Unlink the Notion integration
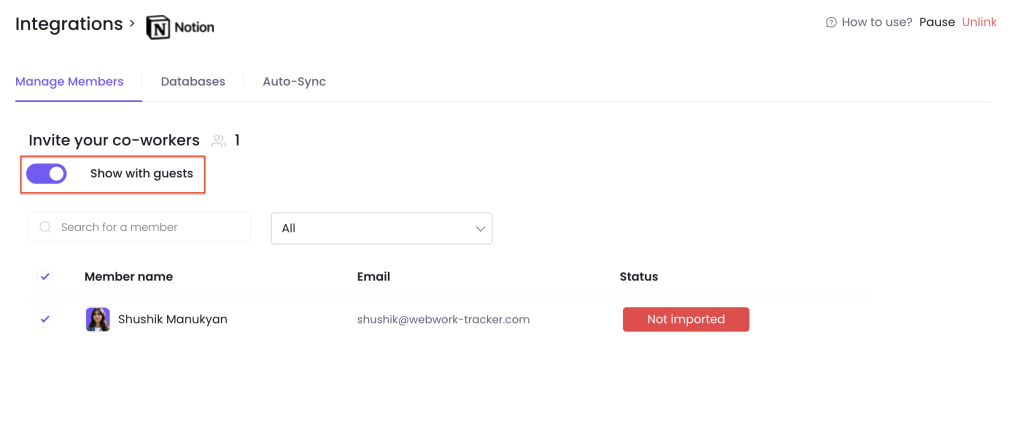Viewport: 1024px width, 440px height. coord(979,22)
